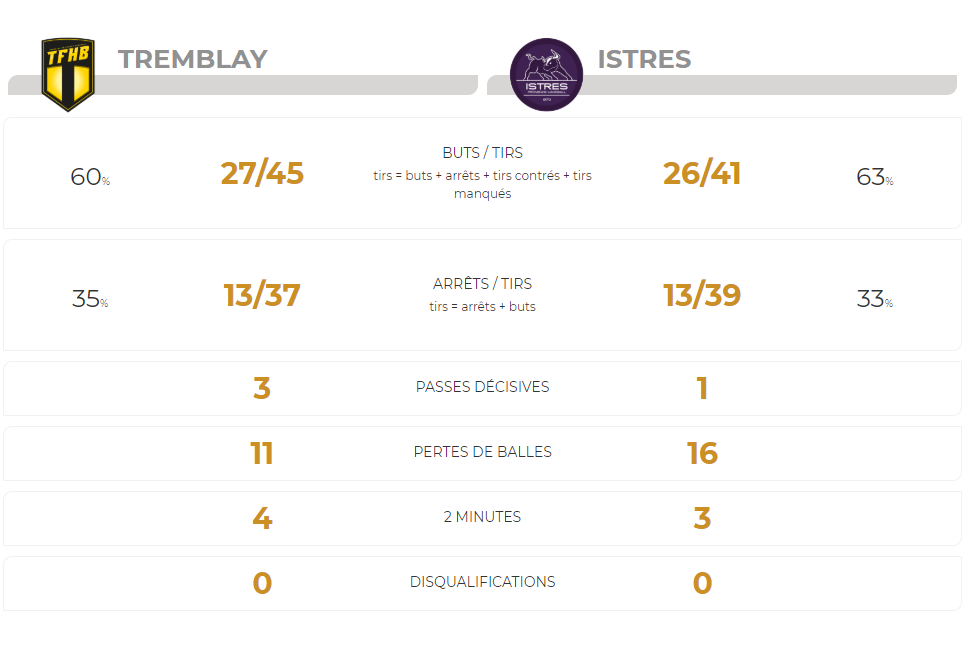The image size is (973, 660).
Task: Click the PERTES DE BALLES row label
Action: pos(482,452)
